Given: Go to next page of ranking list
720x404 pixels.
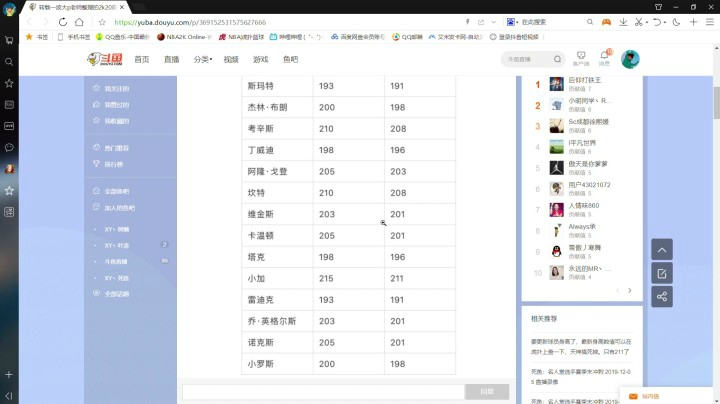Looking at the screenshot, I should tap(630, 290).
